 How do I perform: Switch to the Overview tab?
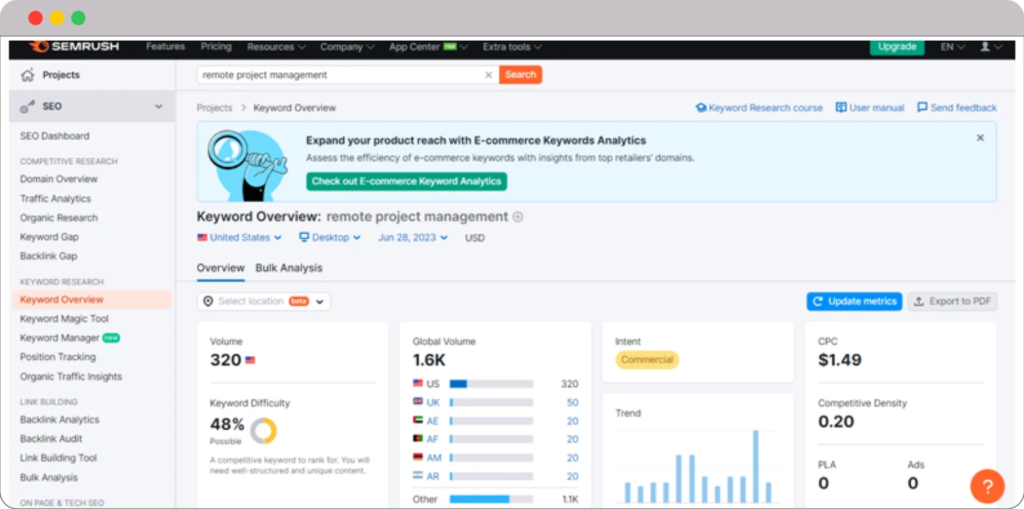click(x=221, y=268)
